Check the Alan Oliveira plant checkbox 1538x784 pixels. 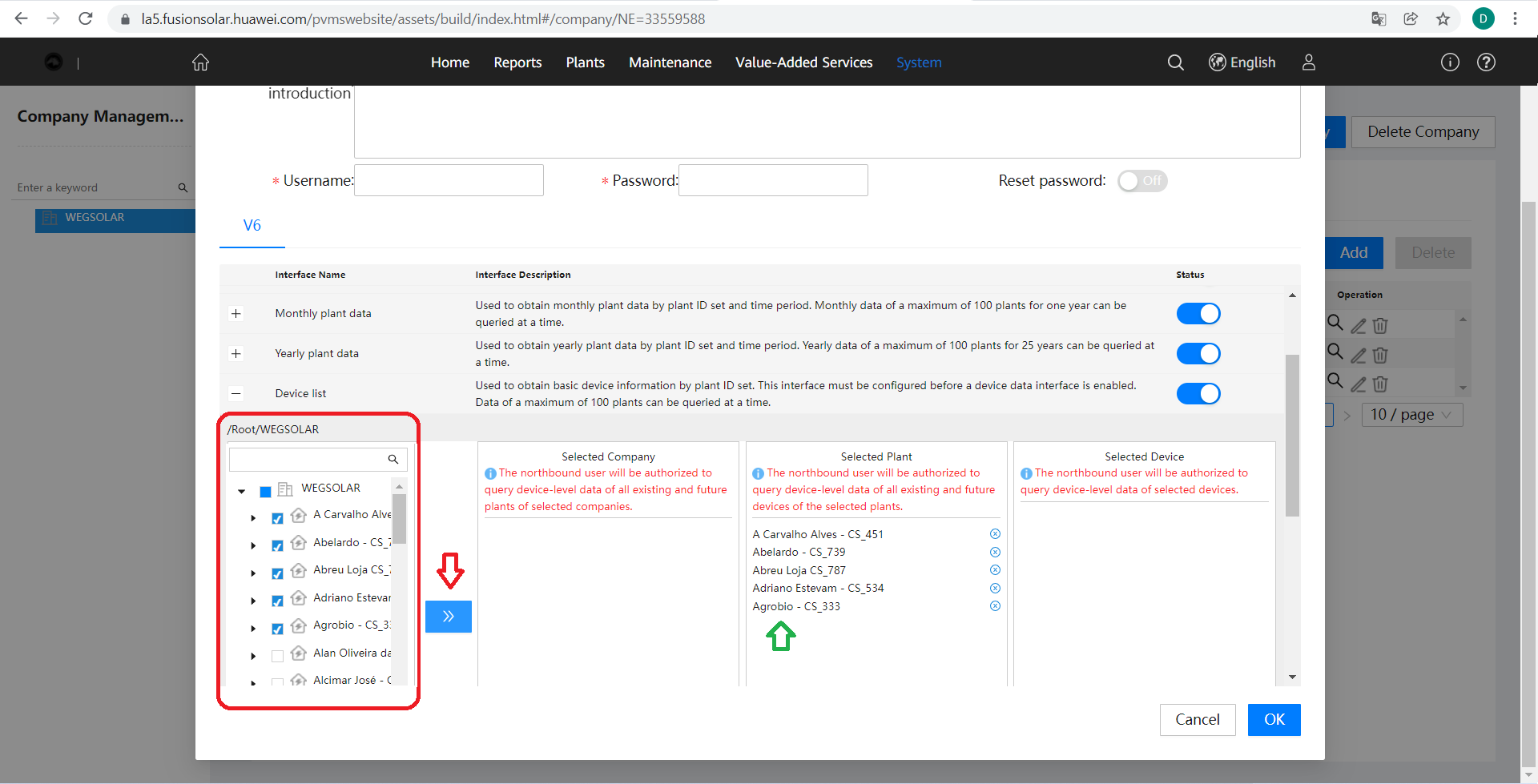click(277, 656)
